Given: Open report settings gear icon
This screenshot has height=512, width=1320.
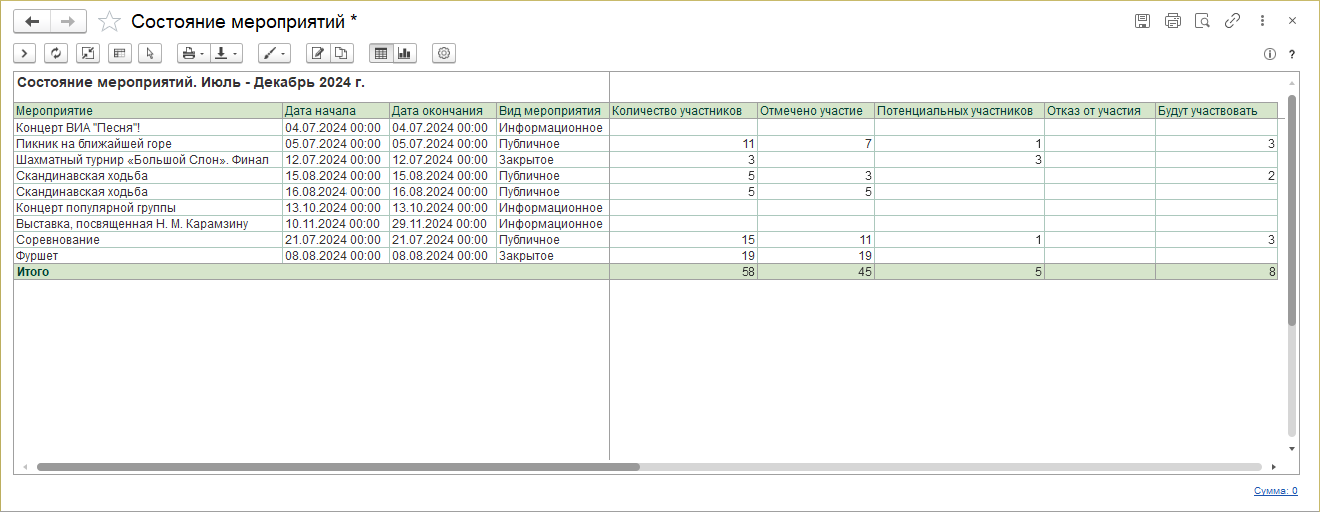Looking at the screenshot, I should click(444, 53).
